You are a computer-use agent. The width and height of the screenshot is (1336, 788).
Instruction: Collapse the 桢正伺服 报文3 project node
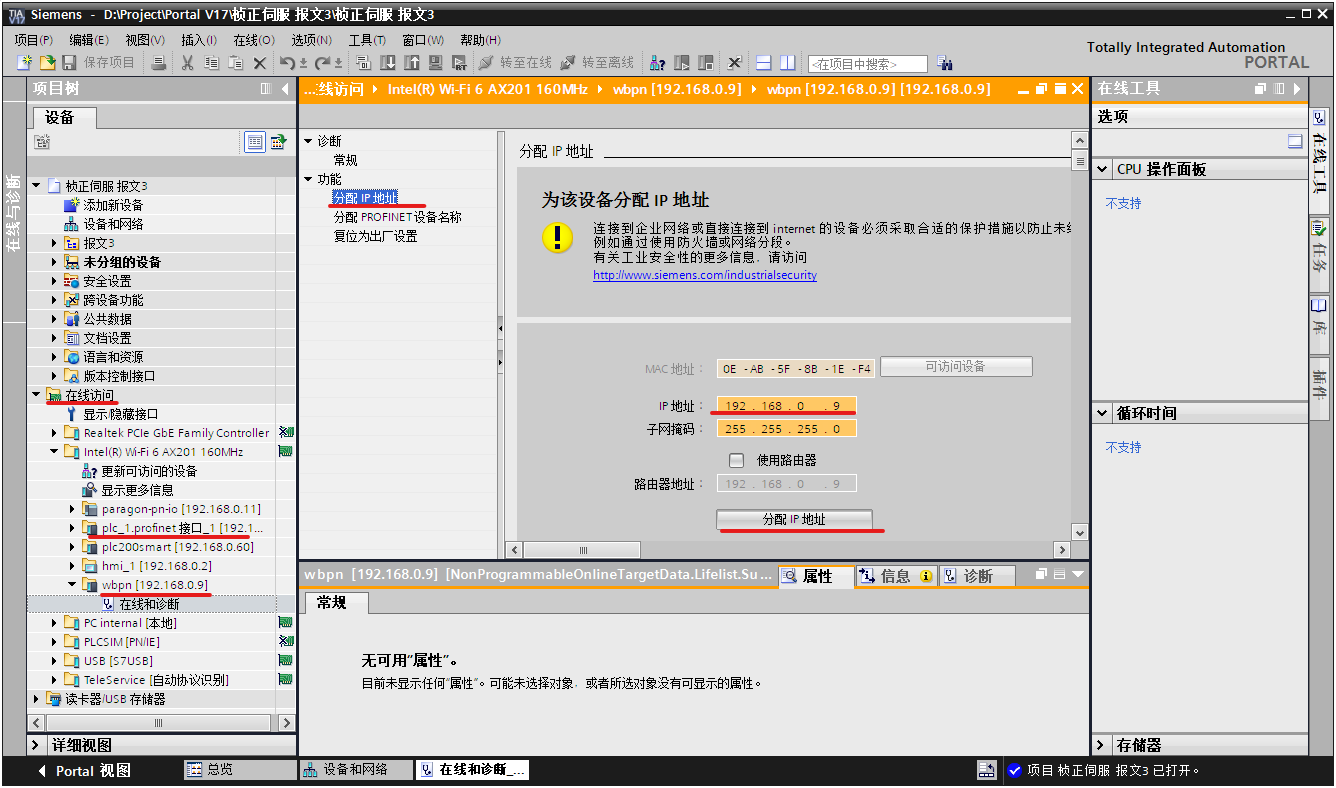point(37,186)
